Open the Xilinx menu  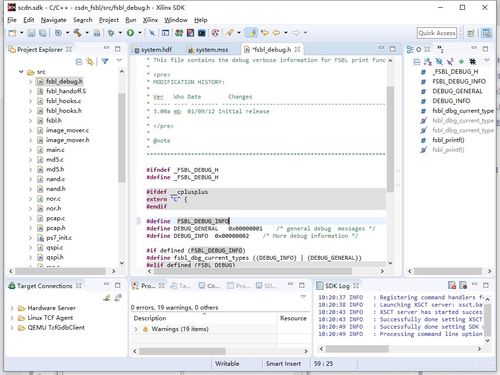tap(150, 20)
